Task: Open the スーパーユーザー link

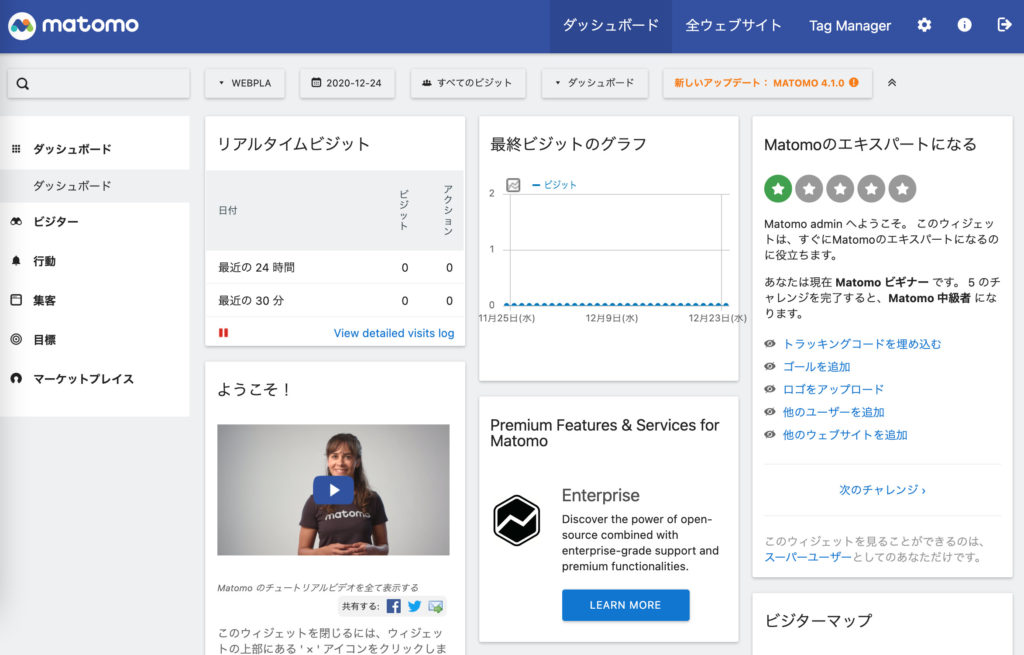Action: [x=808, y=557]
